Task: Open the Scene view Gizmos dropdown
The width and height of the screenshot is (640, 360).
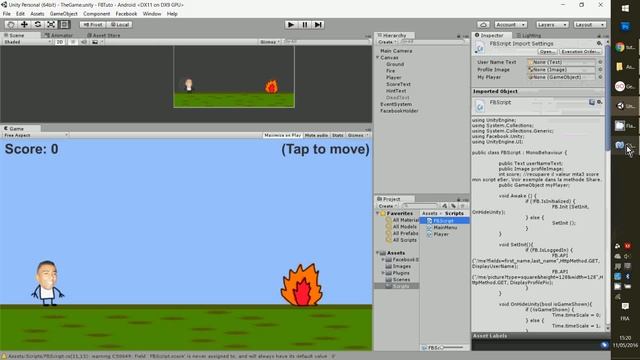Action: [270, 42]
